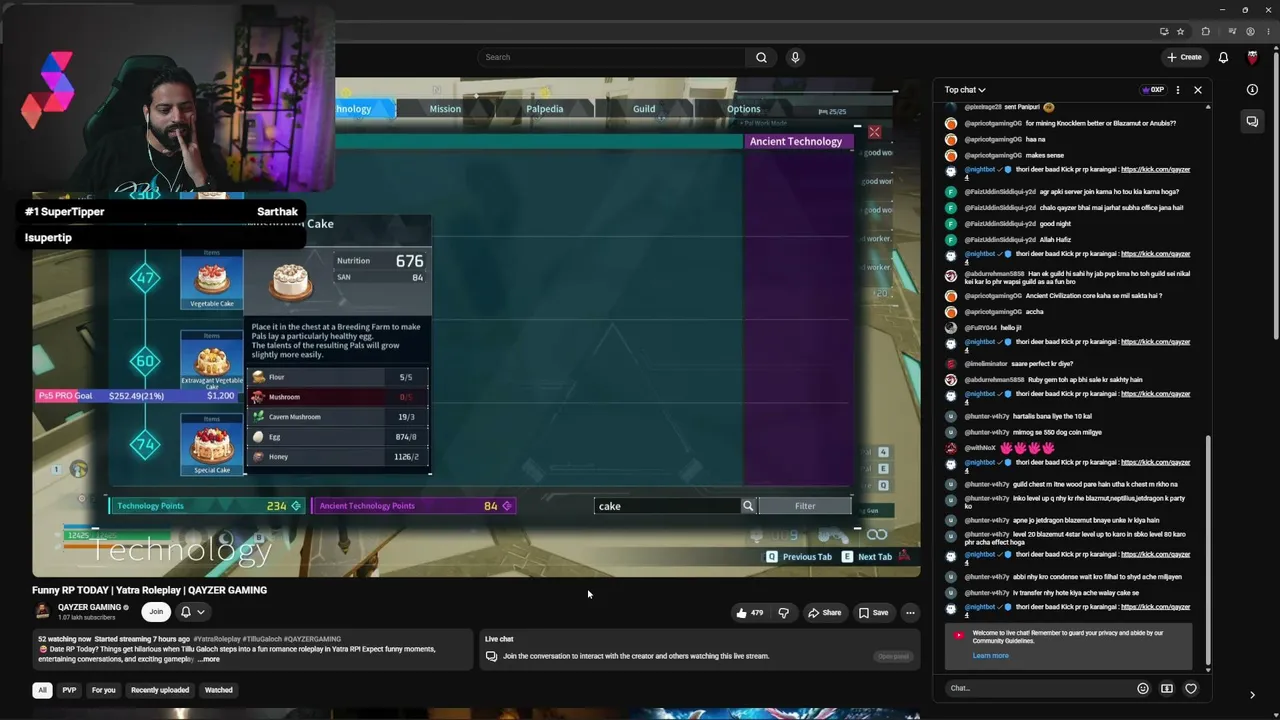Select the PVP filter chip

coord(69,690)
